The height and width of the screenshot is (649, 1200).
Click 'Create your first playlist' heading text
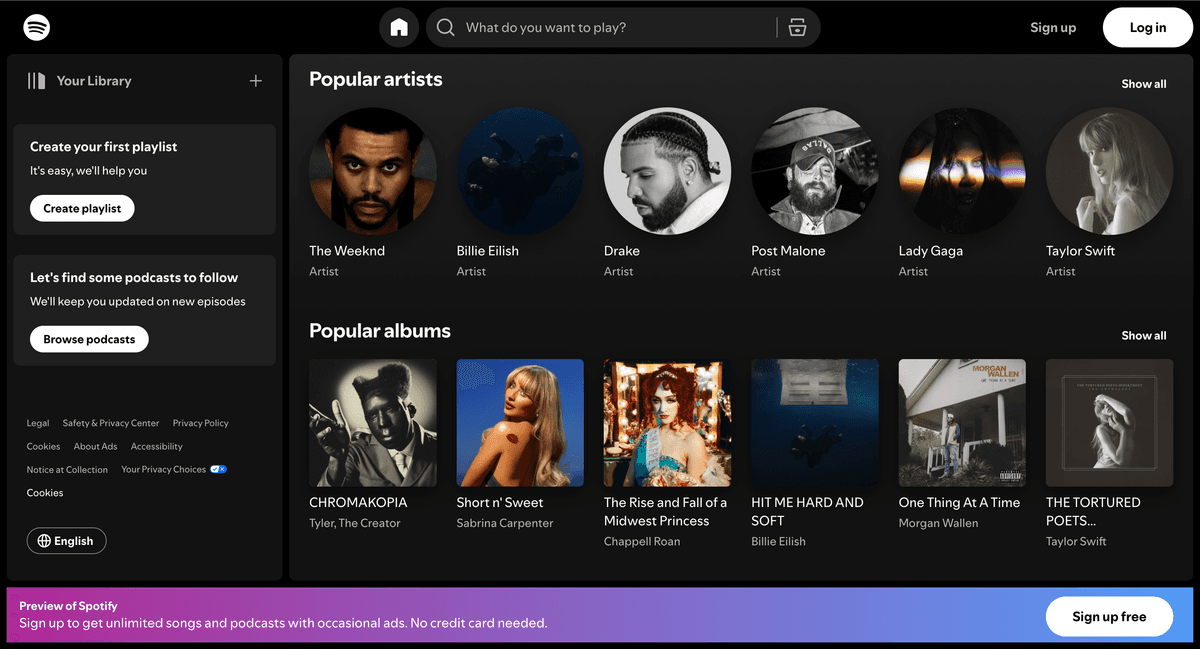click(104, 147)
